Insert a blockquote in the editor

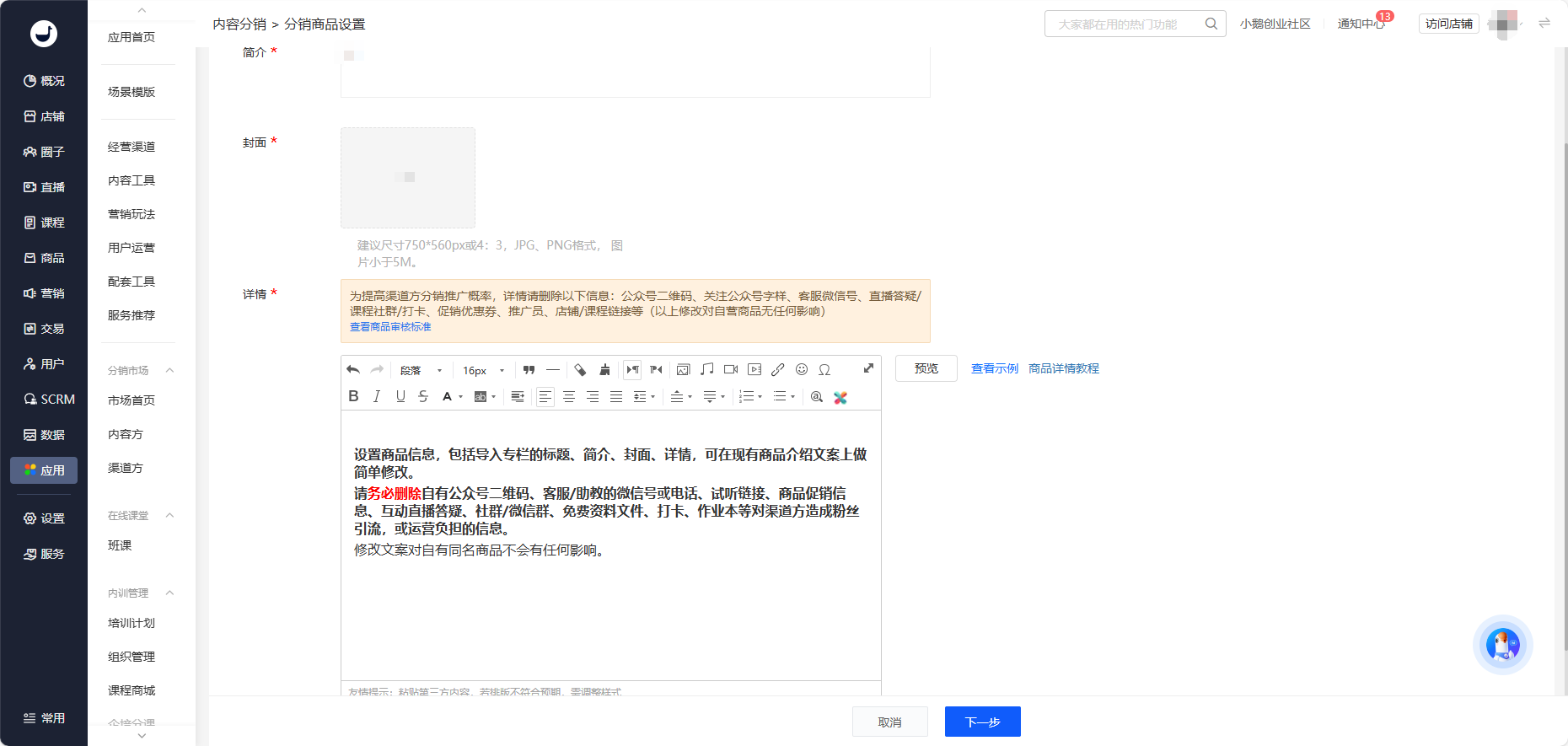pos(529,369)
